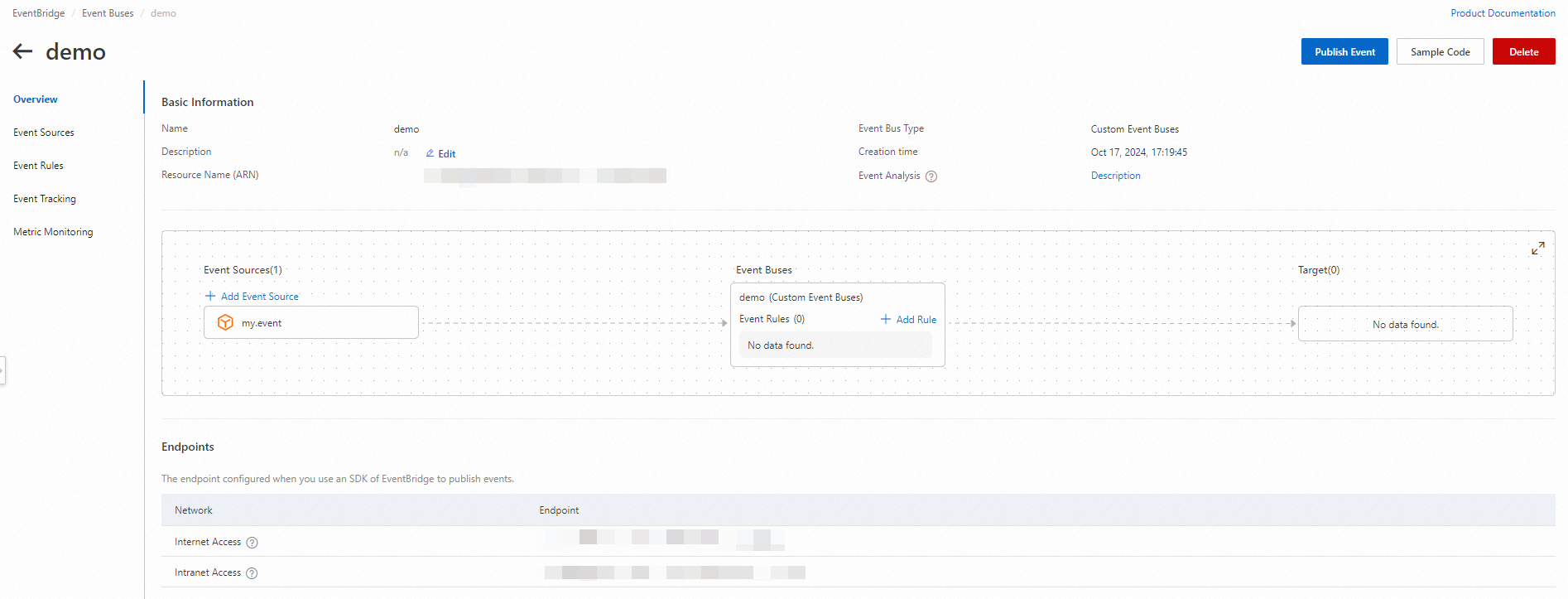Click the Intranet Access endpoint value
The image size is (1568, 599).
pyautogui.click(x=675, y=572)
